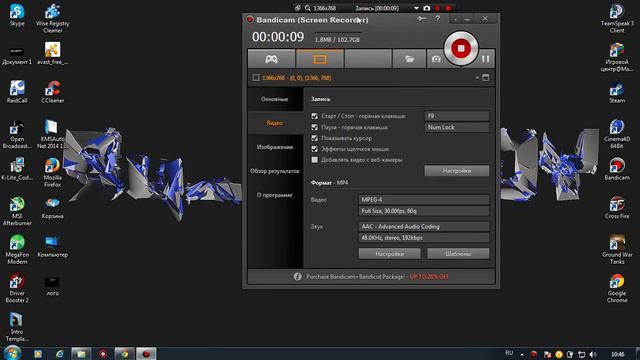640x360 pixels.
Task: Click the move handle icon on top recording bar
Action: [298, 8]
